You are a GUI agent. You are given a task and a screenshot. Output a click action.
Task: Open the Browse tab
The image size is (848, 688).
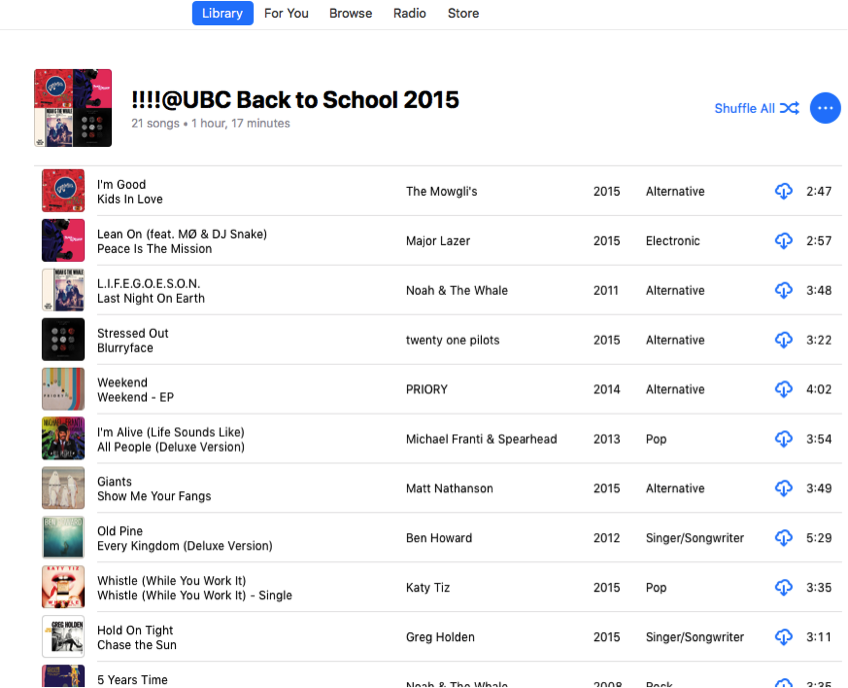(x=350, y=13)
